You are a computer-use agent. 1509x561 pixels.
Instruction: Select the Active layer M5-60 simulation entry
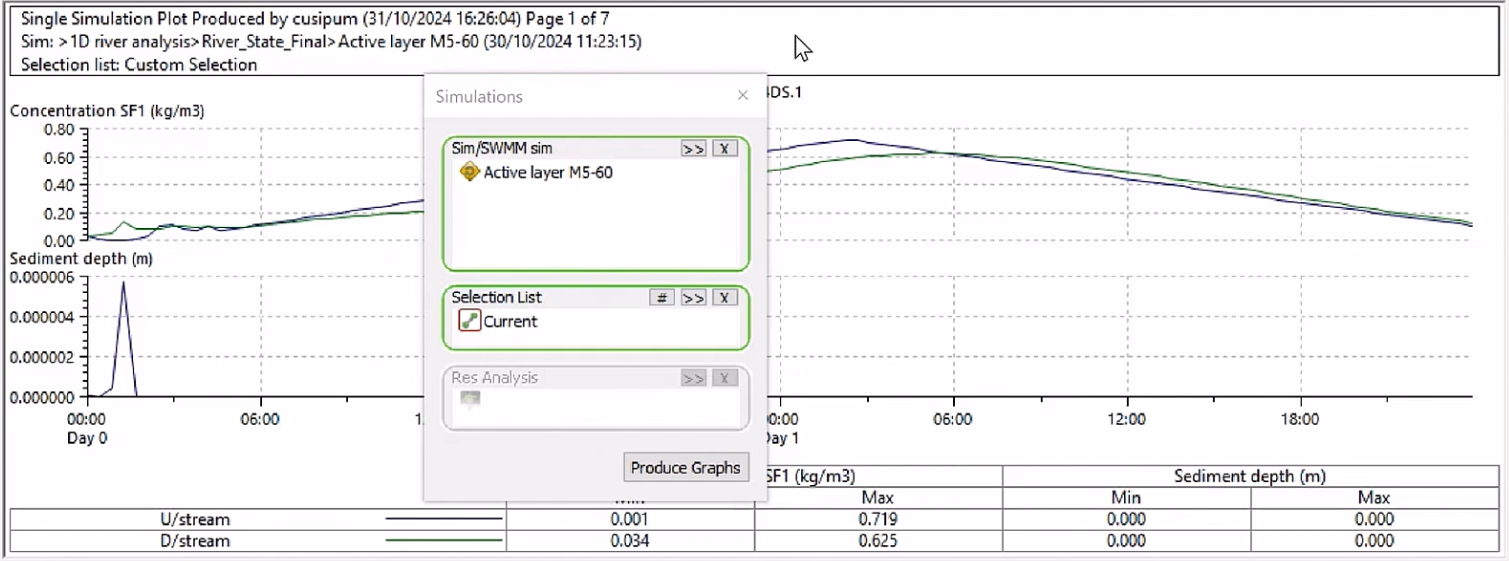click(548, 172)
